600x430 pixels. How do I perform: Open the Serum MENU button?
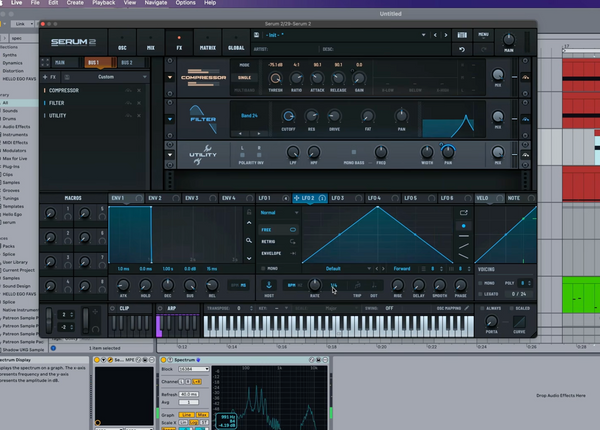pyautogui.click(x=483, y=35)
